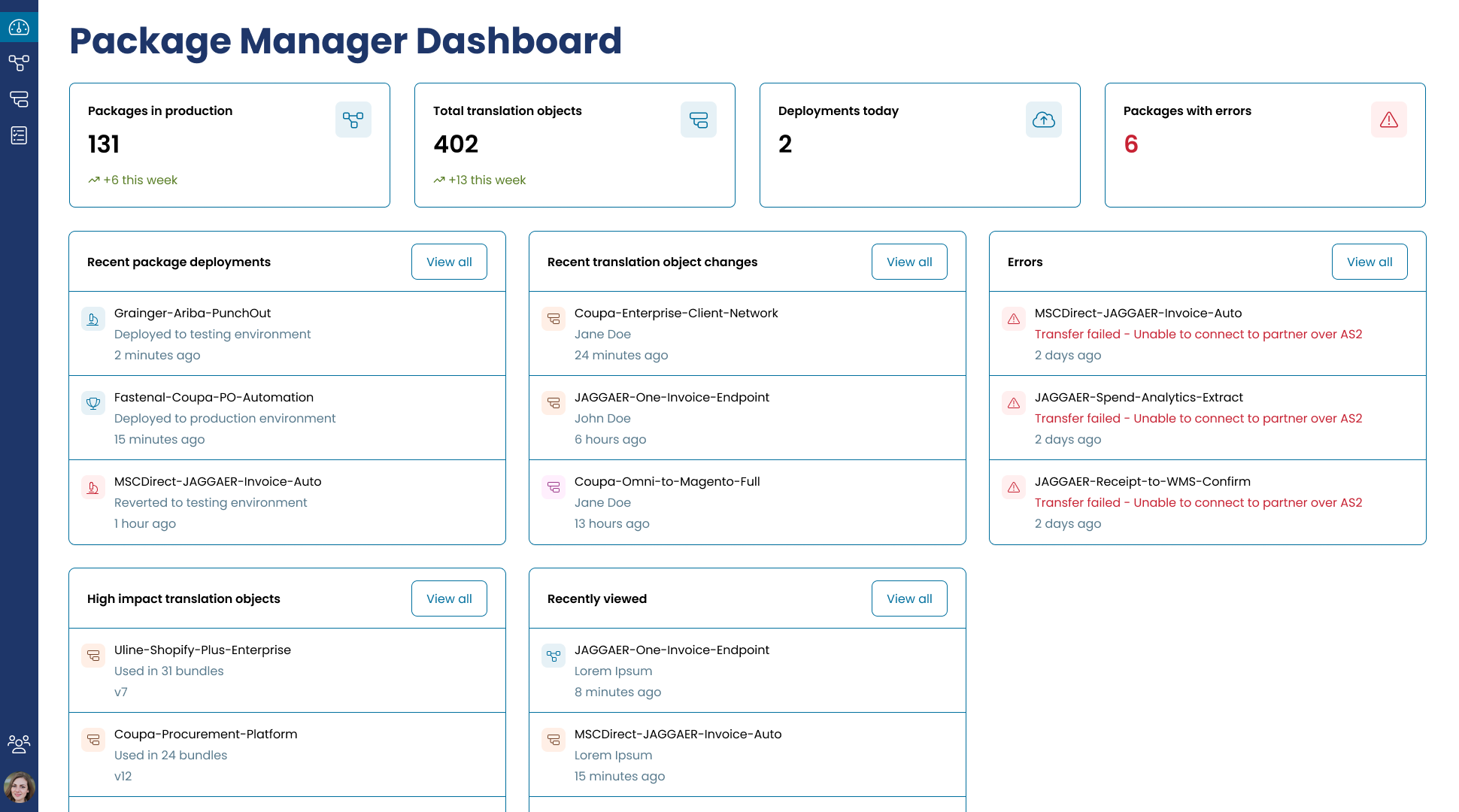1459x812 pixels.
Task: Select Coupa-Enterprise-Client-Network translation change
Action: 676,314
